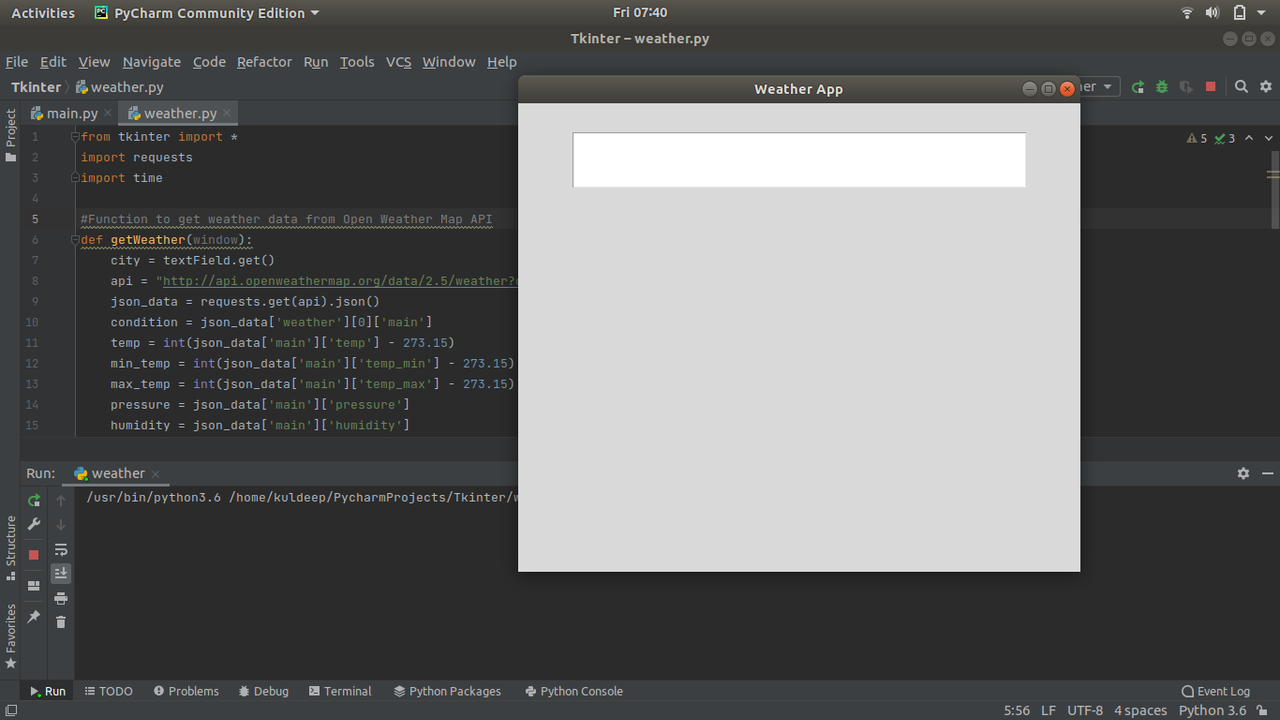
Task: Print console contents with the printer icon
Action: 61,597
